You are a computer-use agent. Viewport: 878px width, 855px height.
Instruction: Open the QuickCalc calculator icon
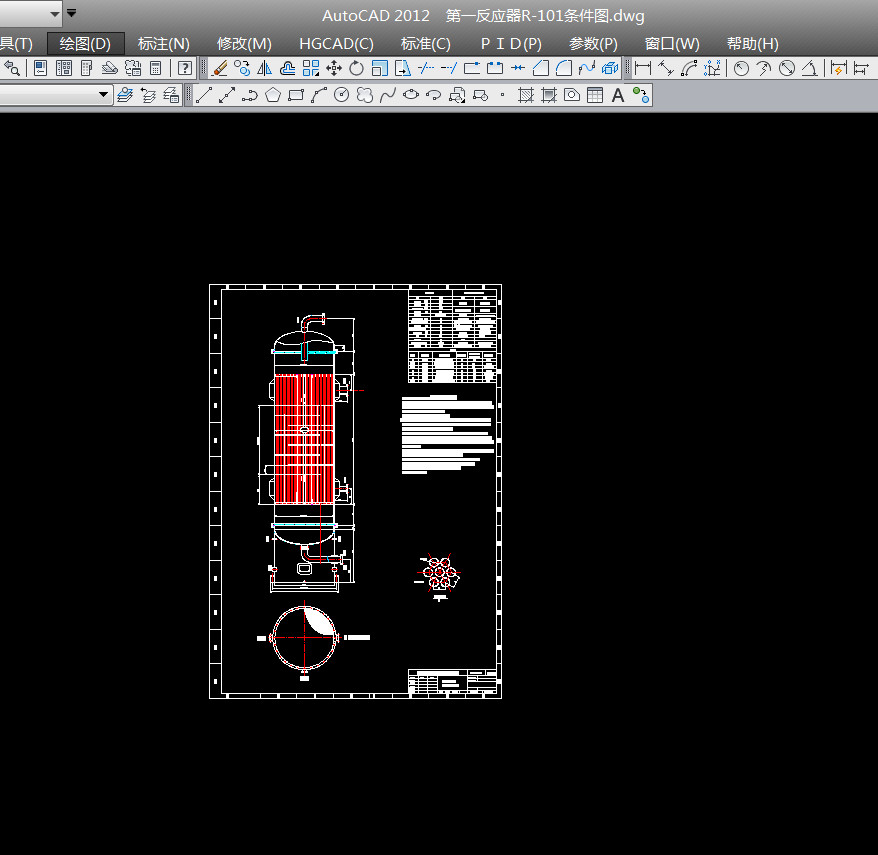[156, 68]
